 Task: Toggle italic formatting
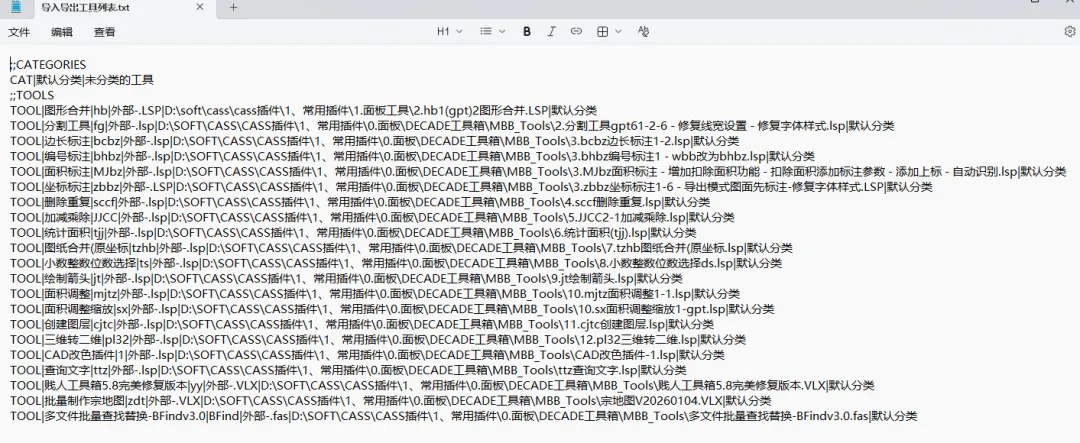[x=551, y=31]
